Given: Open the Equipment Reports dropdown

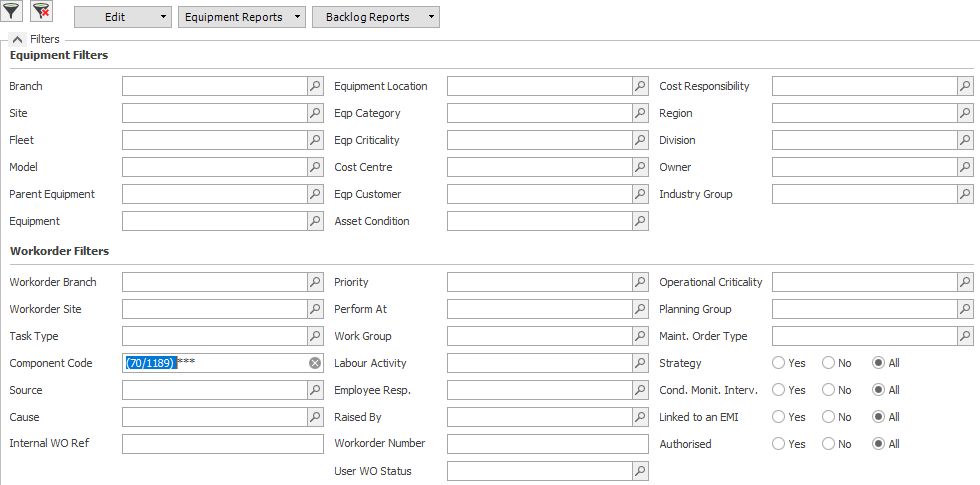Looking at the screenshot, I should [x=242, y=17].
